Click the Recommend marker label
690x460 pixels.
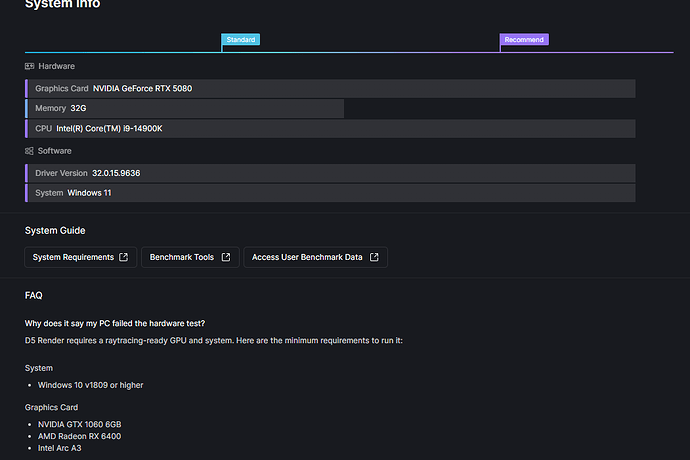click(524, 40)
